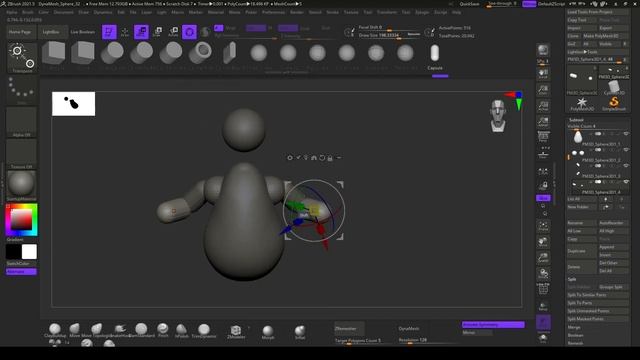Open the Render menu
Viewport: 640px width, 360px height.
(297, 12)
